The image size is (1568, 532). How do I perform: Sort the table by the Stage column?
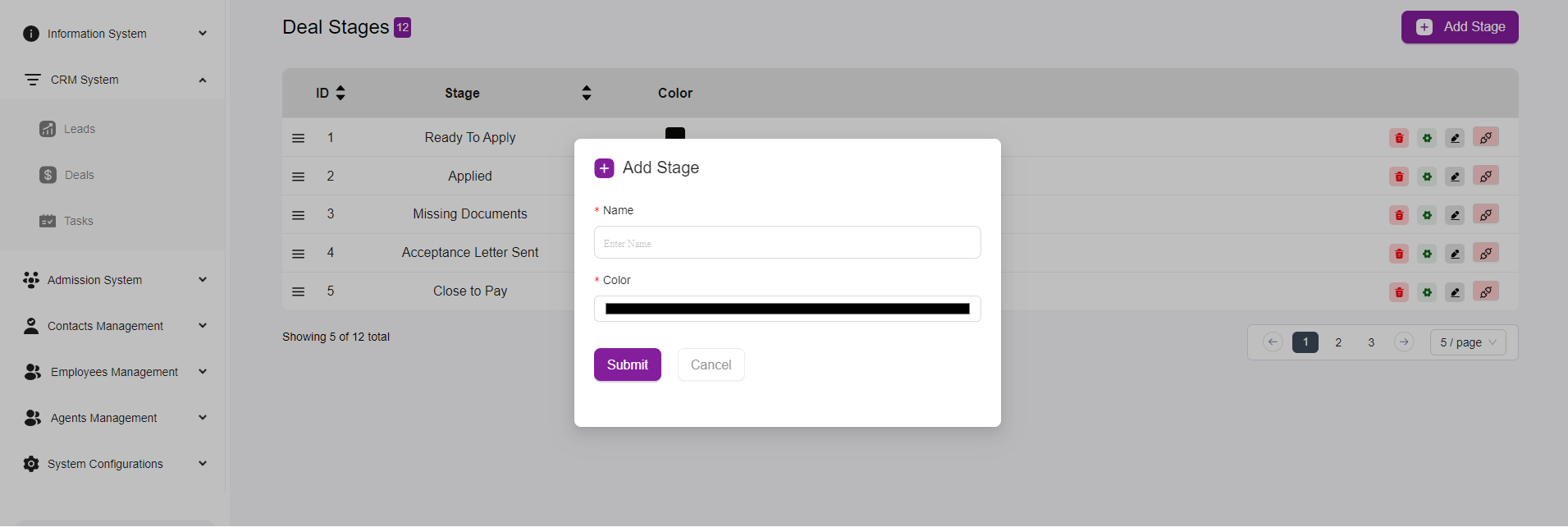click(586, 93)
